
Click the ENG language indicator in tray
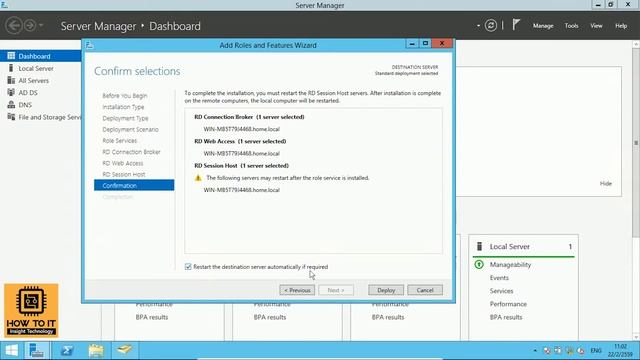(596, 351)
